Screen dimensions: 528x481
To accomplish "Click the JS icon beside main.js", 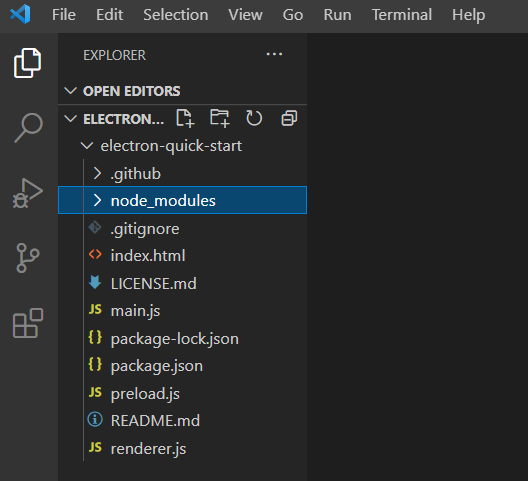I will coord(95,309).
